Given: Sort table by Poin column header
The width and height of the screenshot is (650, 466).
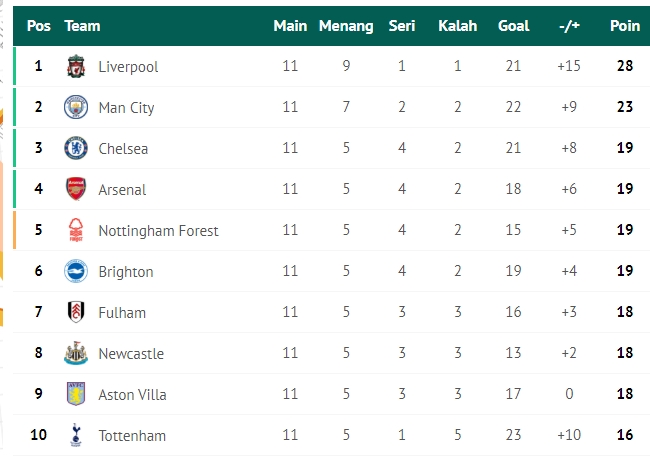Looking at the screenshot, I should [x=625, y=26].
